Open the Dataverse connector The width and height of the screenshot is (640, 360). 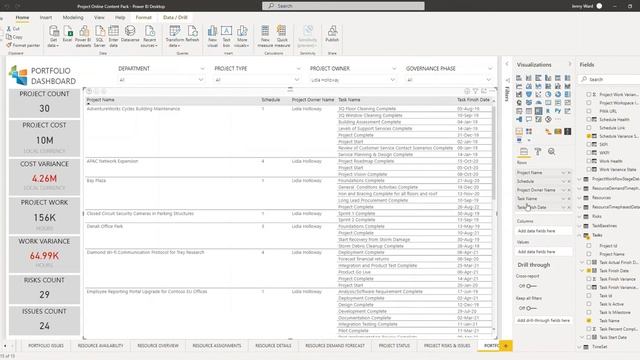[130, 34]
